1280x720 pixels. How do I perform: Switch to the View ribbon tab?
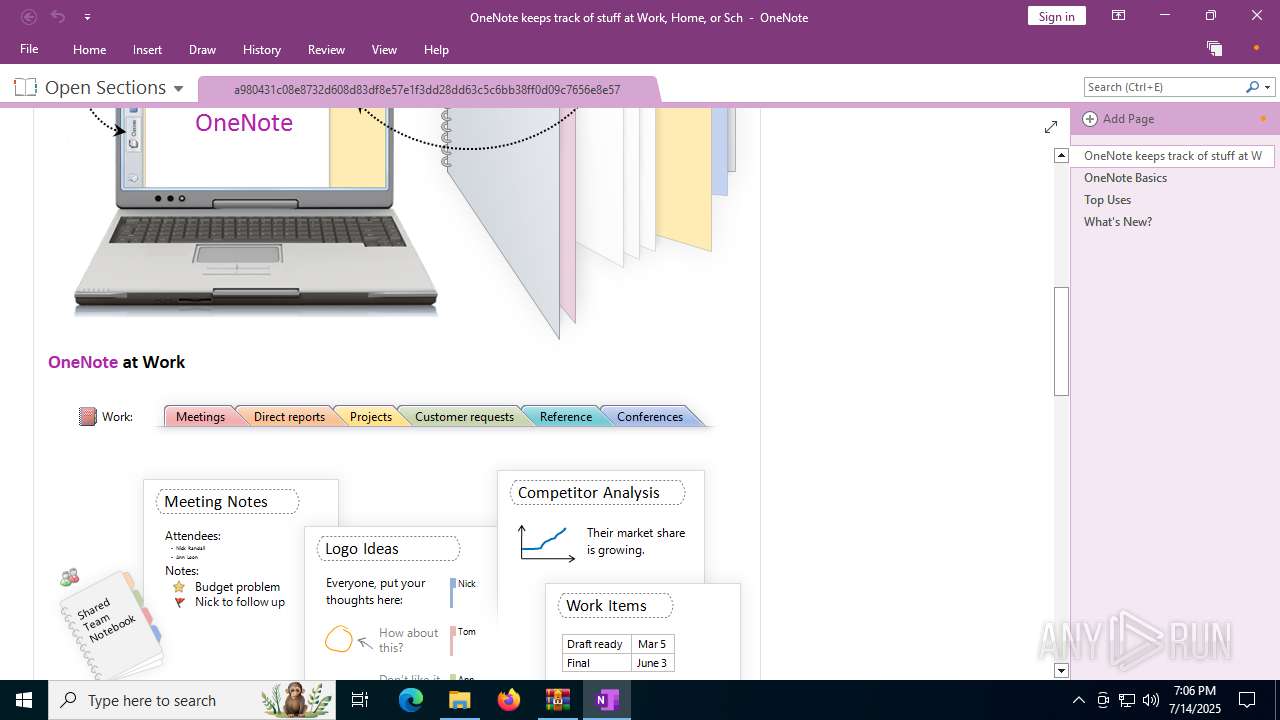[x=384, y=49]
